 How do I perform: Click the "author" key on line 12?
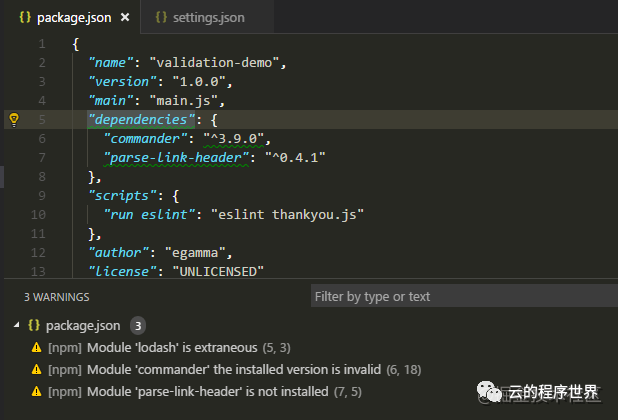coord(118,253)
